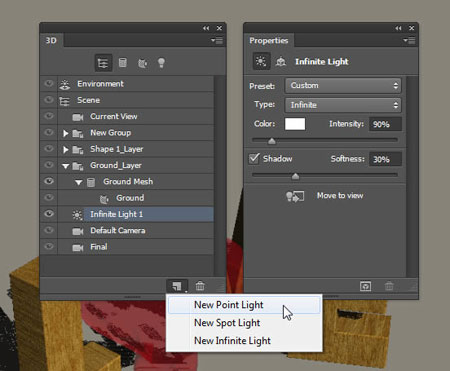Uncheck the Shadow checkbox
The width and height of the screenshot is (450, 371).
[x=254, y=158]
